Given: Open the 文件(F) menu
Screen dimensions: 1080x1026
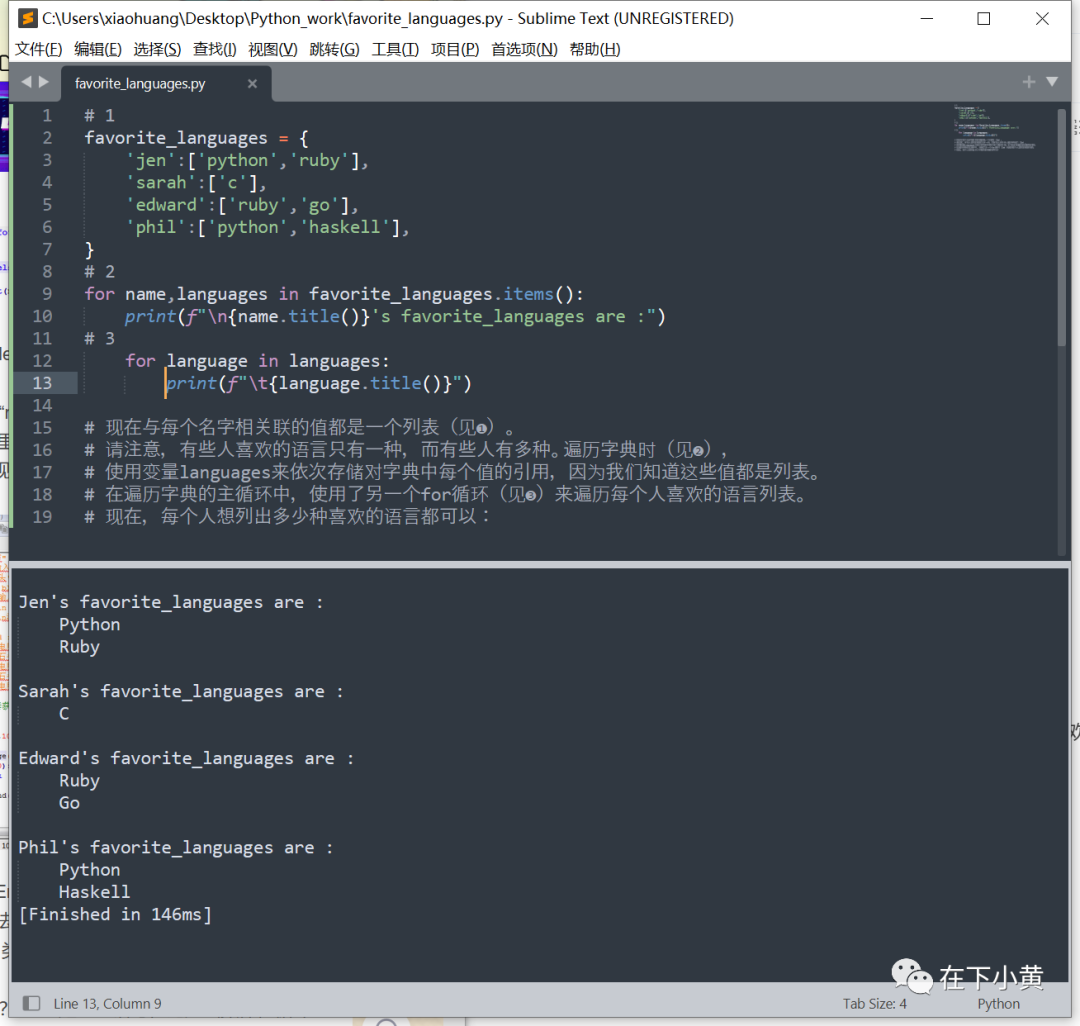Looking at the screenshot, I should [39, 50].
